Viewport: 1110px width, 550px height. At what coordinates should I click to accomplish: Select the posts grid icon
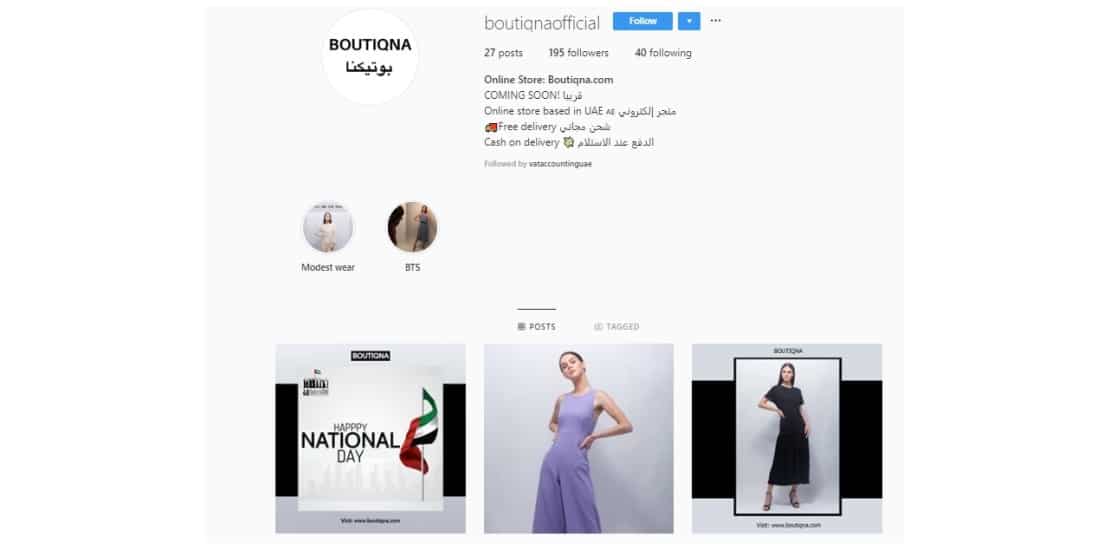click(522, 327)
